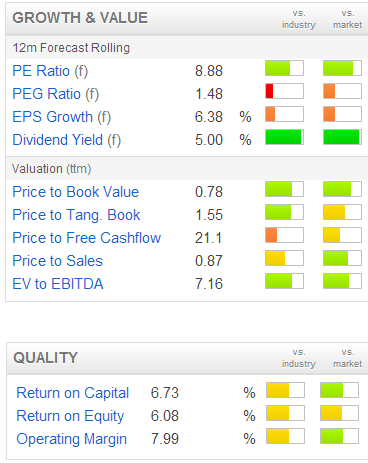Click the GROWTH & VALUE section header
Image resolution: width=368 pixels, height=463 pixels.
pyautogui.click(x=80, y=18)
